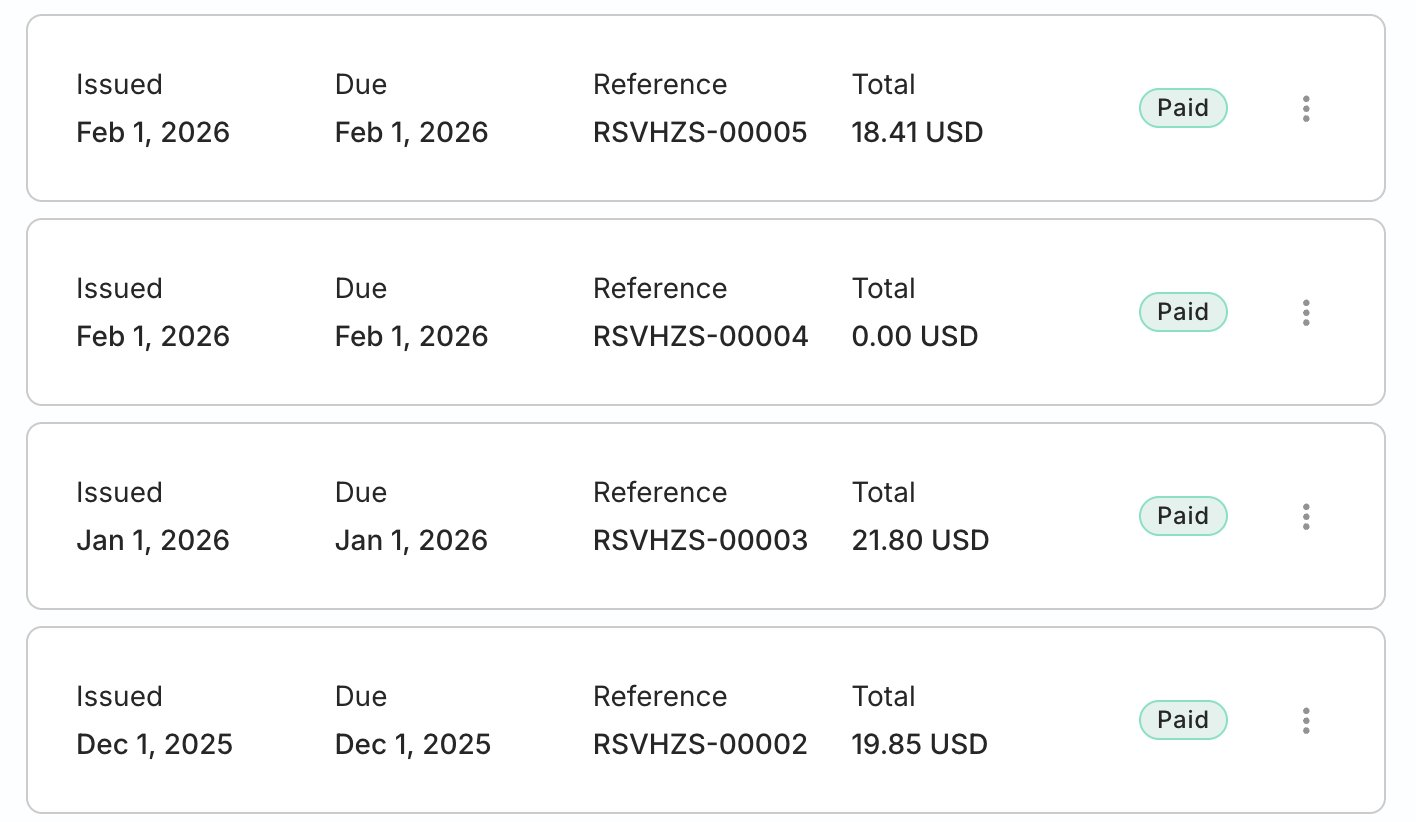The width and height of the screenshot is (1416, 822).
Task: Show actions menu for invoice RSVHZS-00003
Action: (1306, 517)
